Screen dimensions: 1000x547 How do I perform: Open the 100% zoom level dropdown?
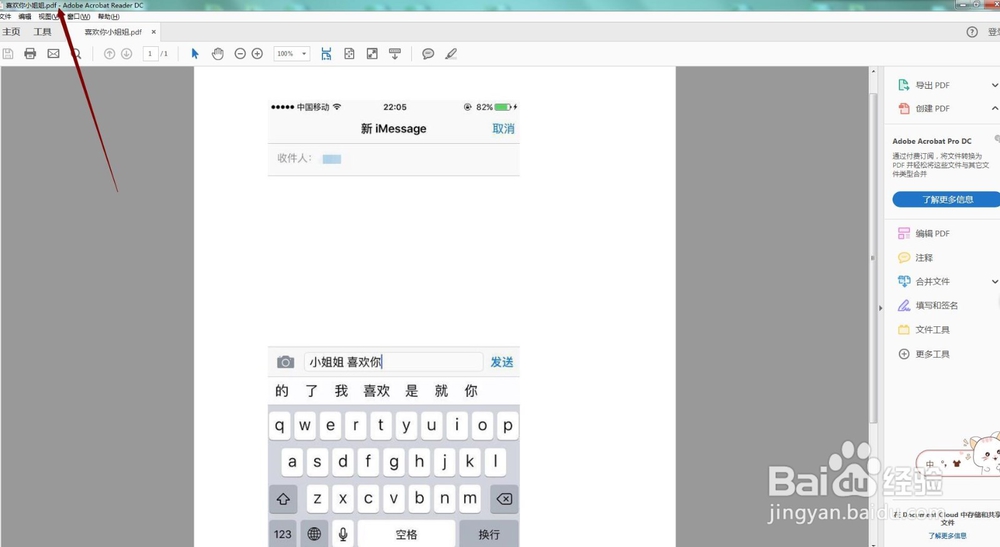291,54
